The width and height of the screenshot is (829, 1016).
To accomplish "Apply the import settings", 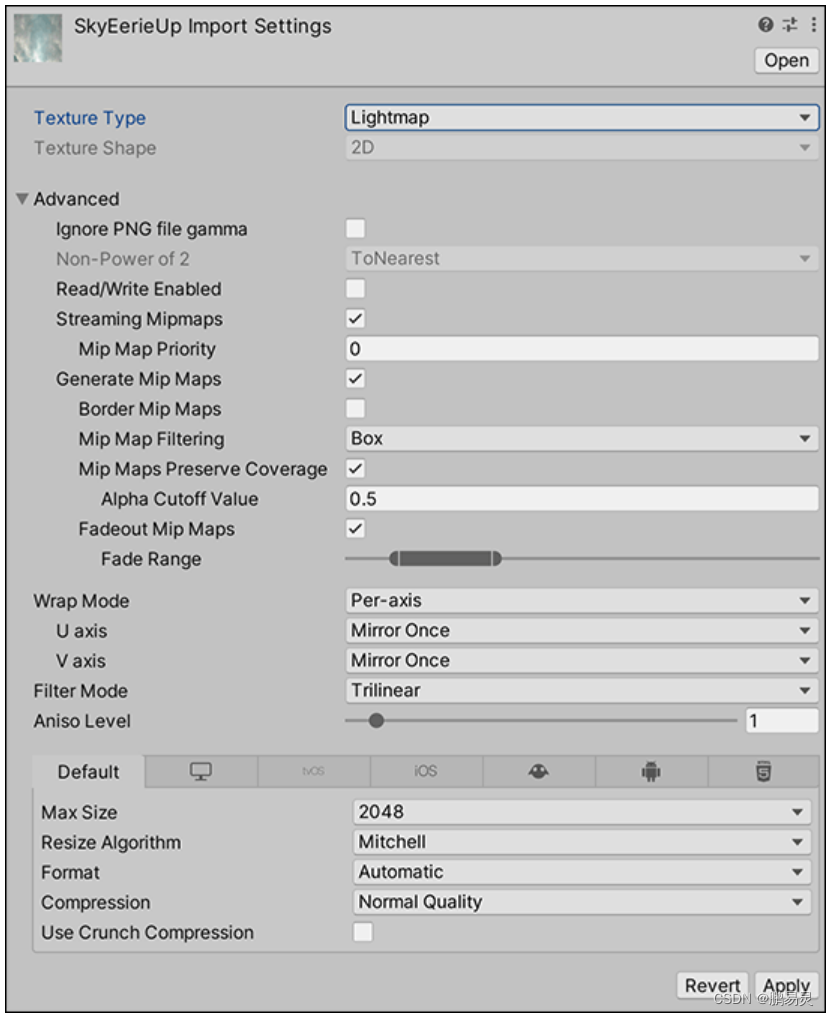I will click(788, 985).
